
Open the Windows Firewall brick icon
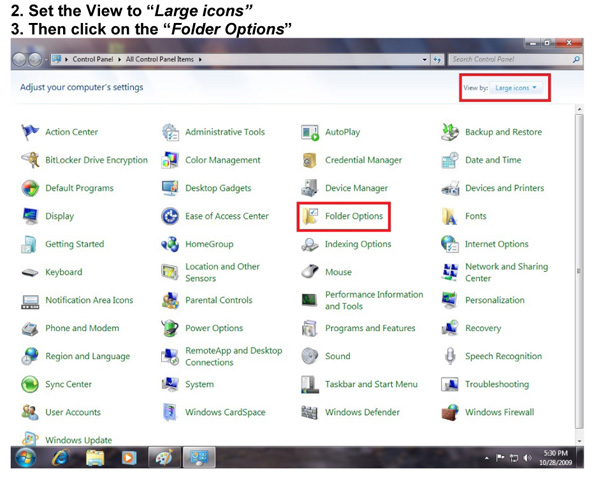click(450, 412)
